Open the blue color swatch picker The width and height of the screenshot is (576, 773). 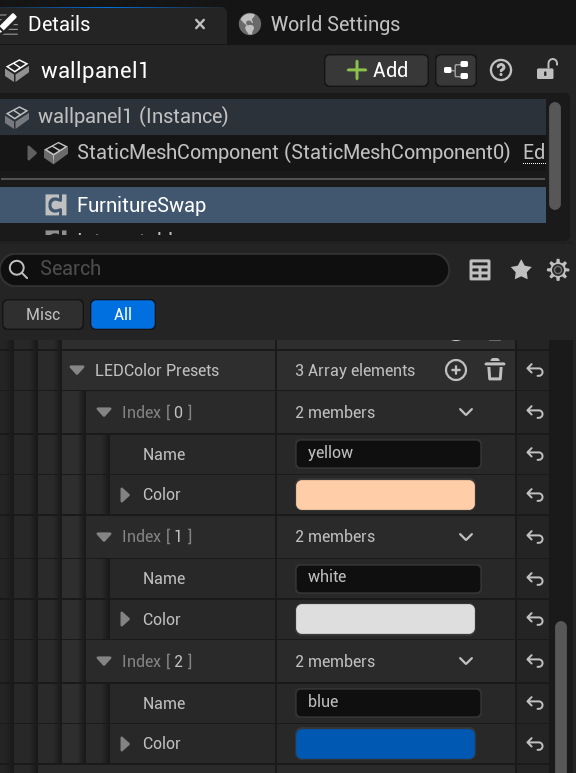[385, 743]
